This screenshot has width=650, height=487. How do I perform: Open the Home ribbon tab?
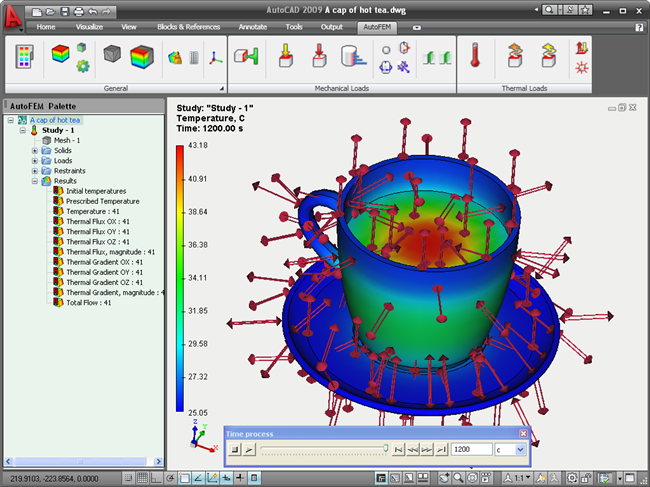pos(46,27)
